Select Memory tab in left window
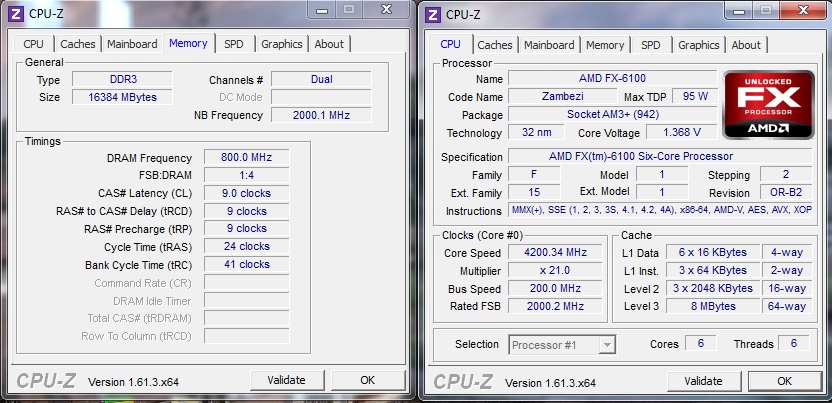The image size is (832, 403). (188, 43)
